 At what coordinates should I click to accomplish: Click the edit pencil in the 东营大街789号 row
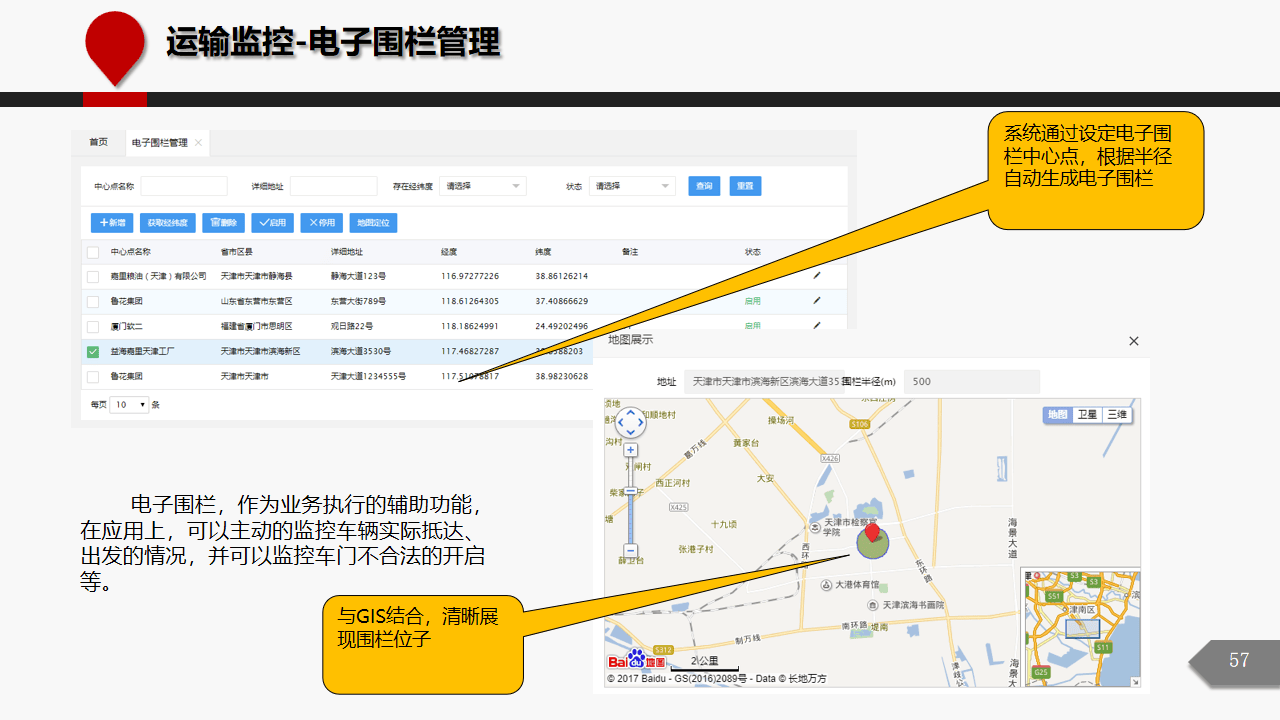pyautogui.click(x=816, y=300)
